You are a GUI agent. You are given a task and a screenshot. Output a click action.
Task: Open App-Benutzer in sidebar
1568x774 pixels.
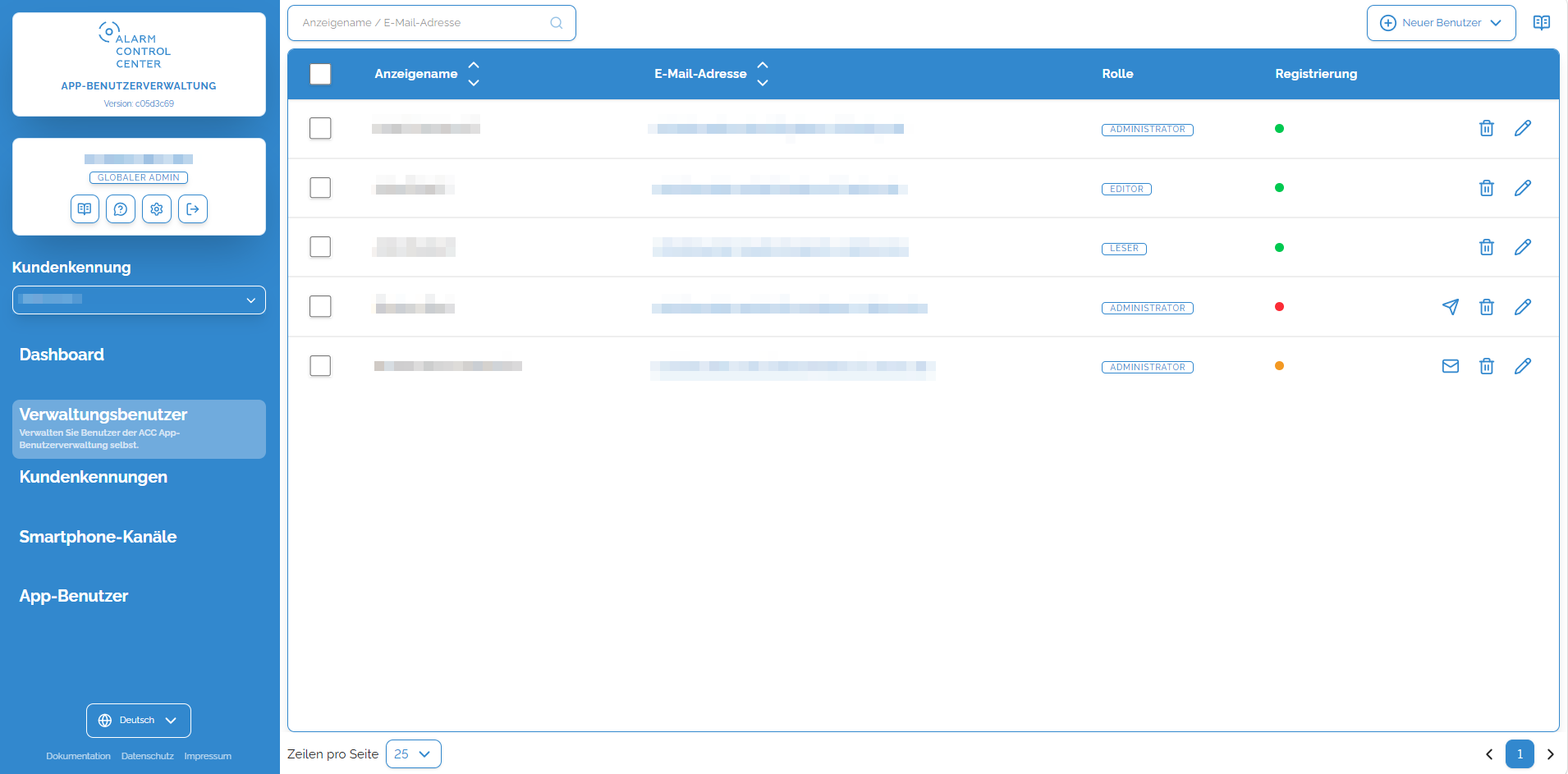(74, 596)
